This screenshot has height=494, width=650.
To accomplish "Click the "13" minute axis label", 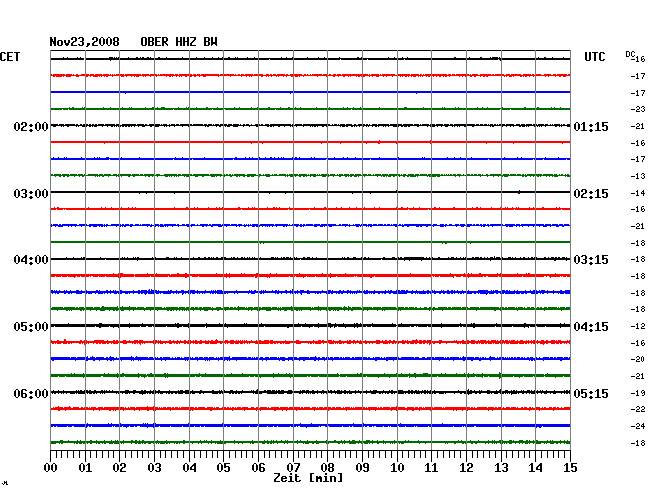I will click(501, 468).
